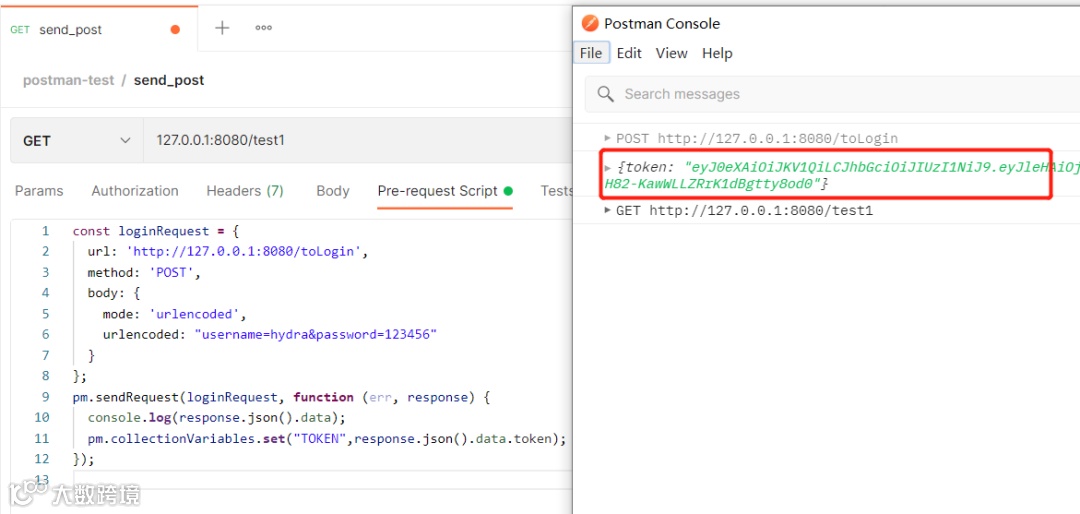
Task: Open the Help menu in Postman Console
Action: coord(717,53)
